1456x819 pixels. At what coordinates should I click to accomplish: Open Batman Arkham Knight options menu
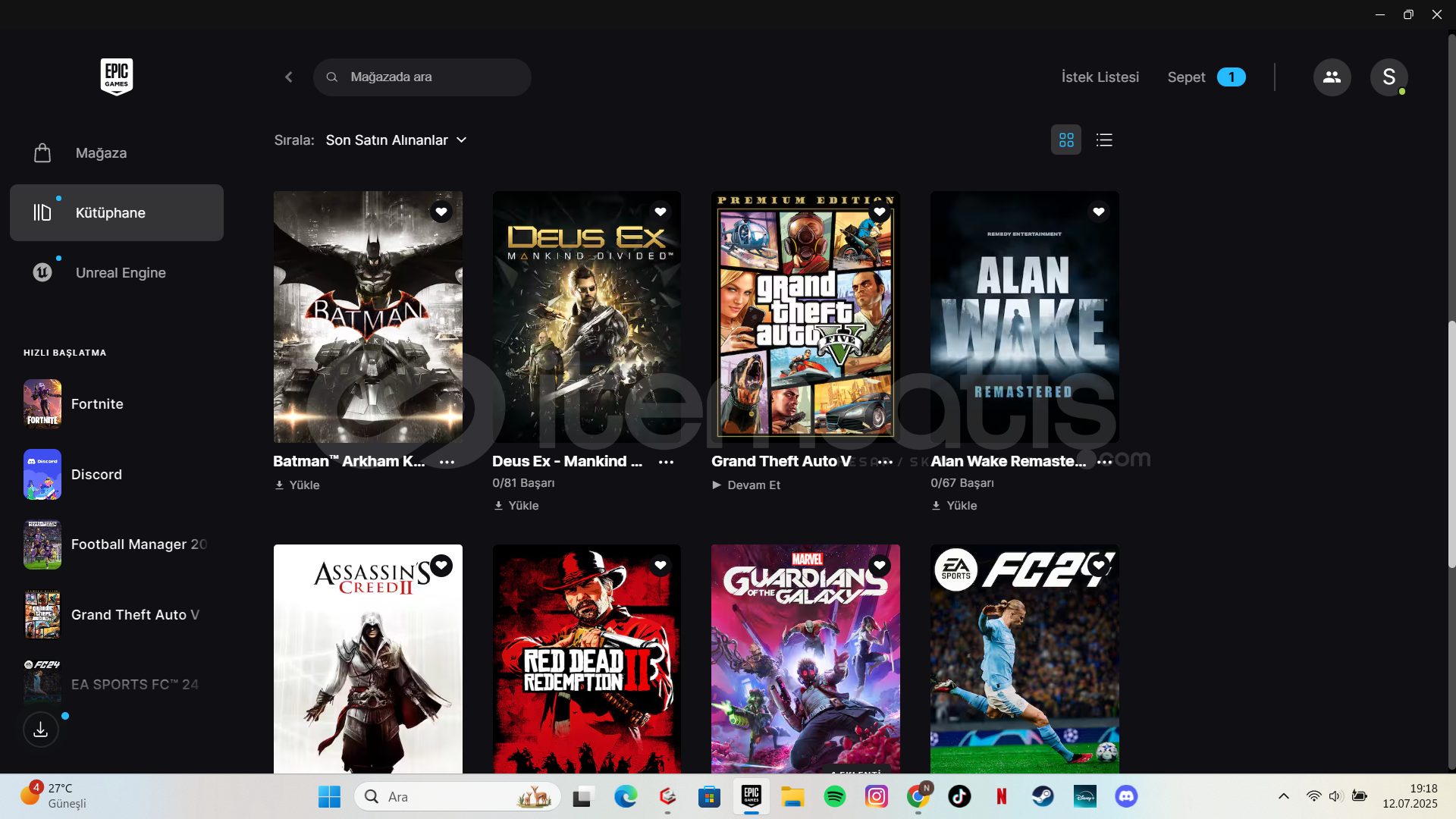pyautogui.click(x=447, y=462)
